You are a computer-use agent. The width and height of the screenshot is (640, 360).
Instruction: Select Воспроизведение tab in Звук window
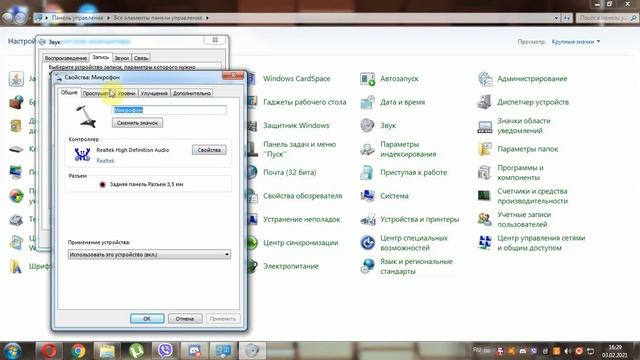tap(65, 58)
